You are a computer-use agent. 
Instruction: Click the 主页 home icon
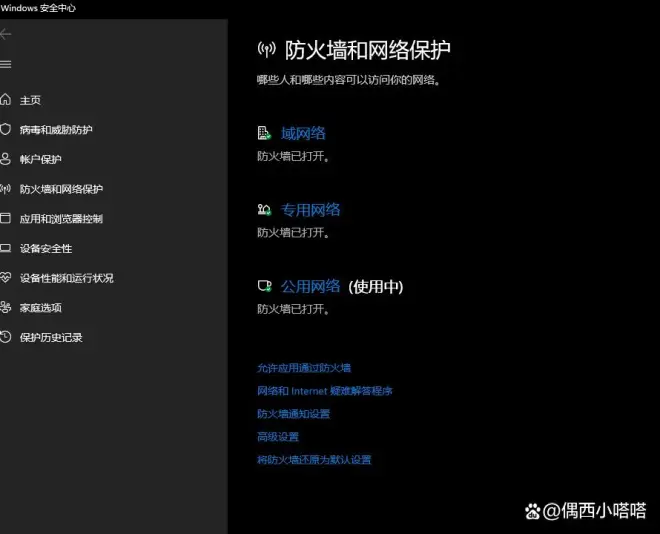6,100
